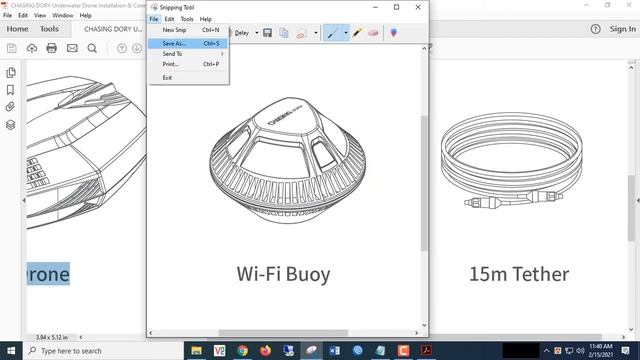The height and width of the screenshot is (360, 640).
Task: Click the Copy icon in Snipping Tool toolbar
Action: pos(284,33)
